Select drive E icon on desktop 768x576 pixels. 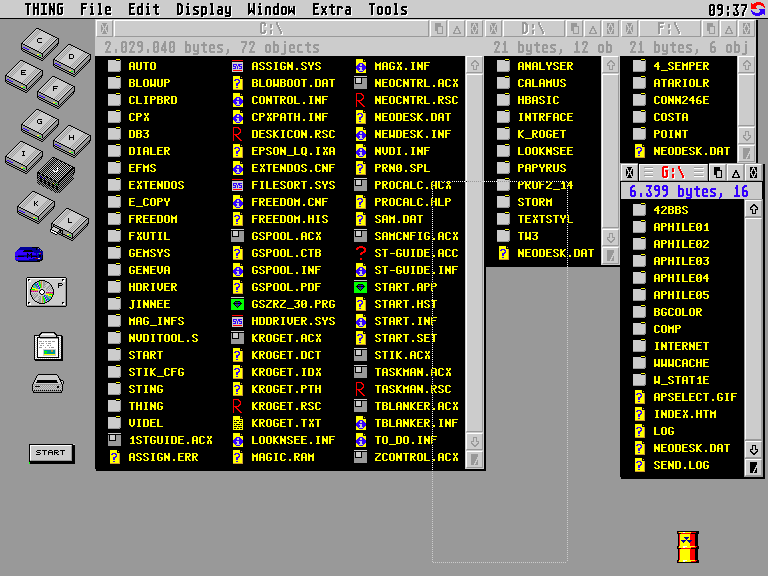(x=24, y=76)
